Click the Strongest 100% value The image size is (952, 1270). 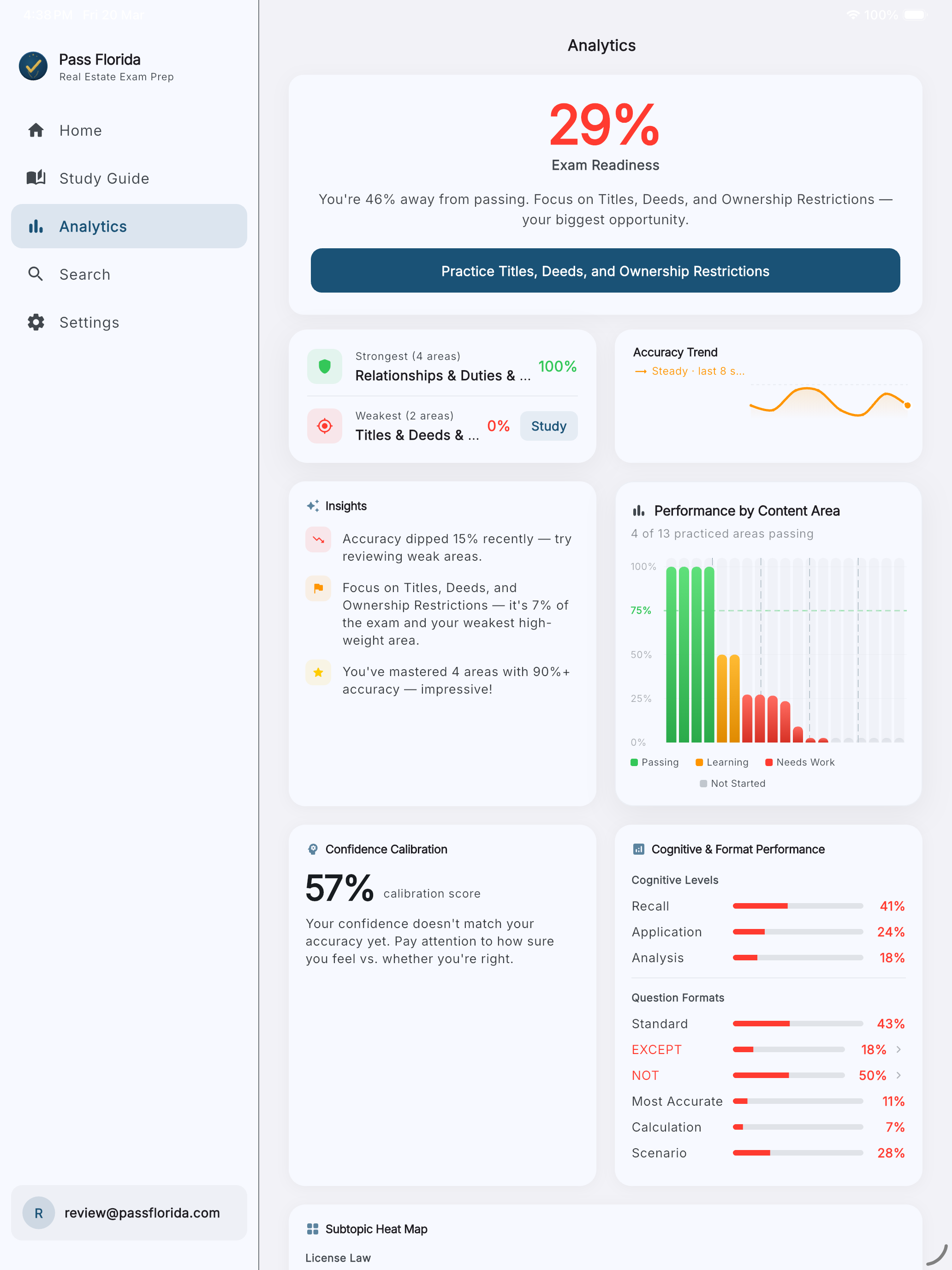[x=557, y=366]
